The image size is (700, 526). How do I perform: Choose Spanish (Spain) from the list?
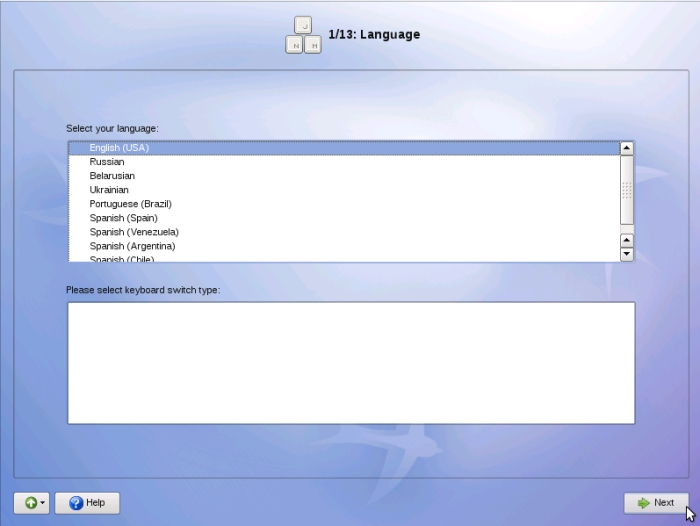pyautogui.click(x=123, y=218)
